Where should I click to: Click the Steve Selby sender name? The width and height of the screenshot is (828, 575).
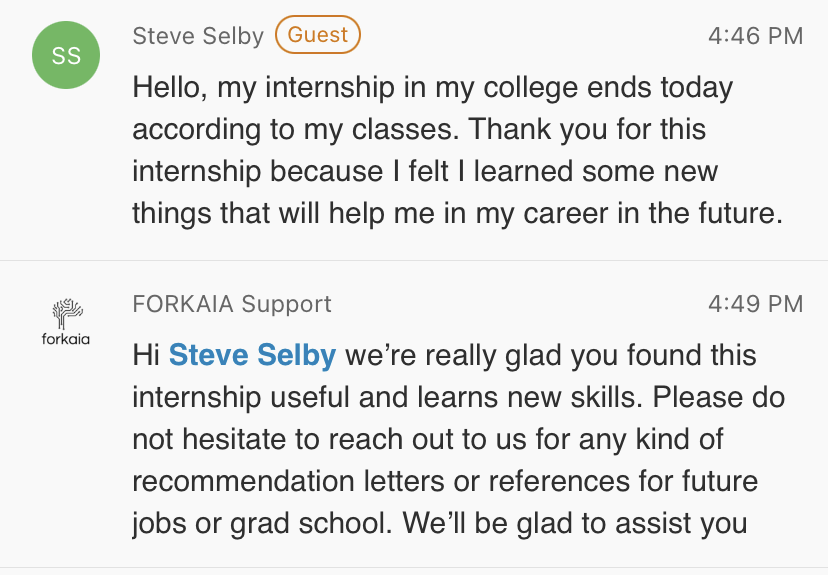click(198, 36)
